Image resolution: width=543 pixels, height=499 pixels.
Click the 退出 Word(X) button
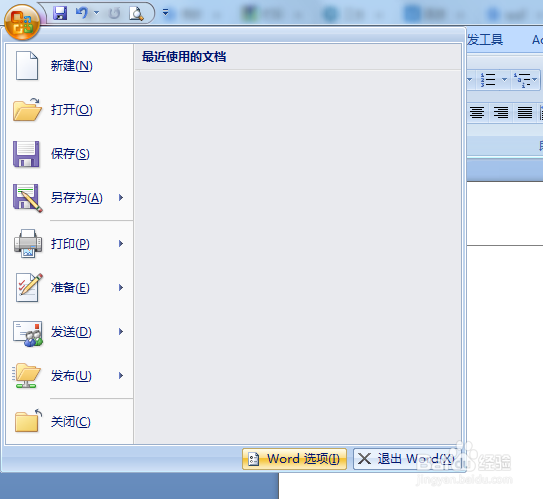click(407, 459)
